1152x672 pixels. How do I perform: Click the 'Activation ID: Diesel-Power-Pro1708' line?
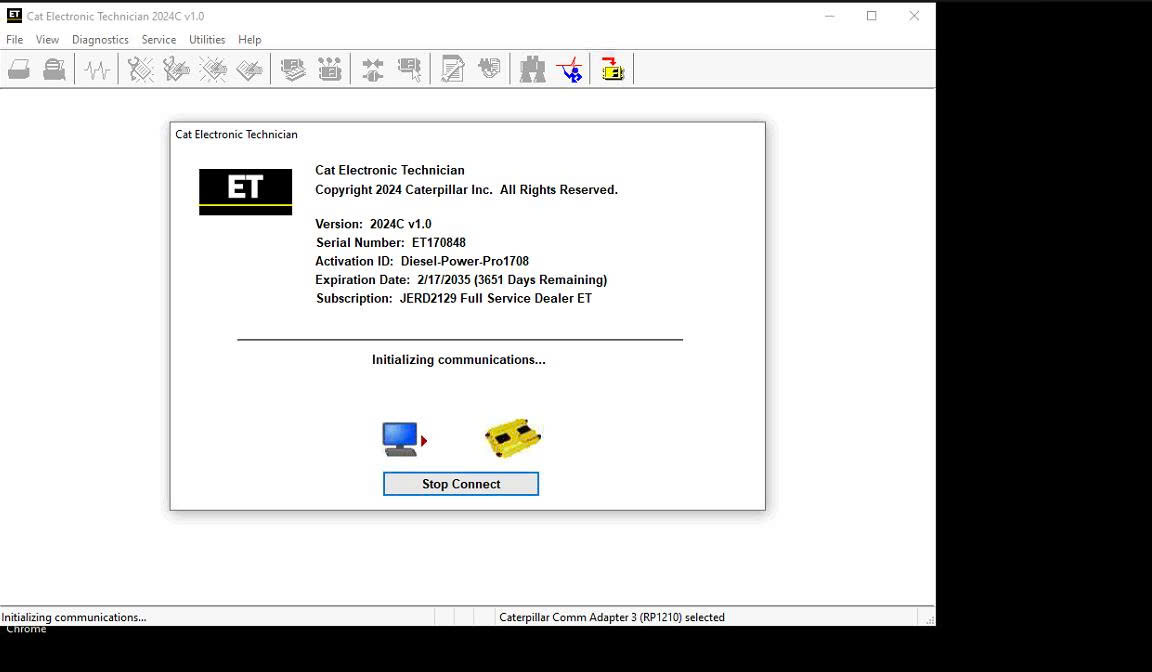tap(422, 261)
